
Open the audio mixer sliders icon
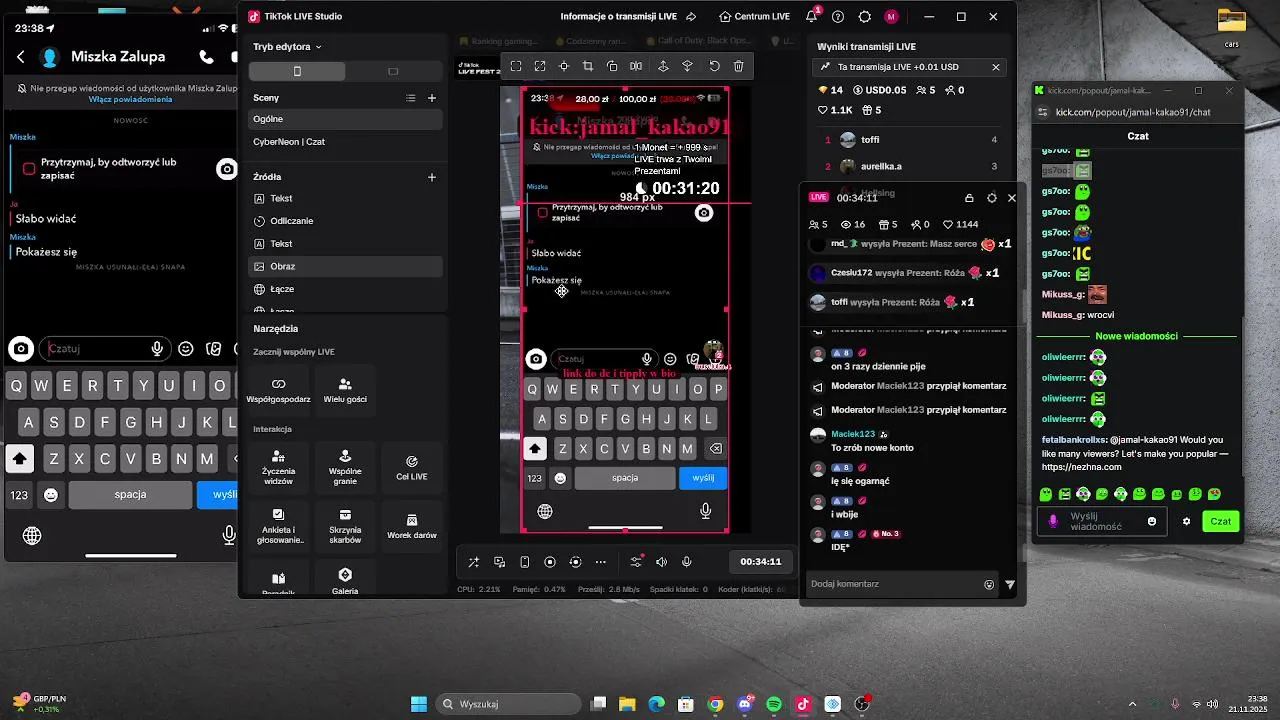coord(636,562)
